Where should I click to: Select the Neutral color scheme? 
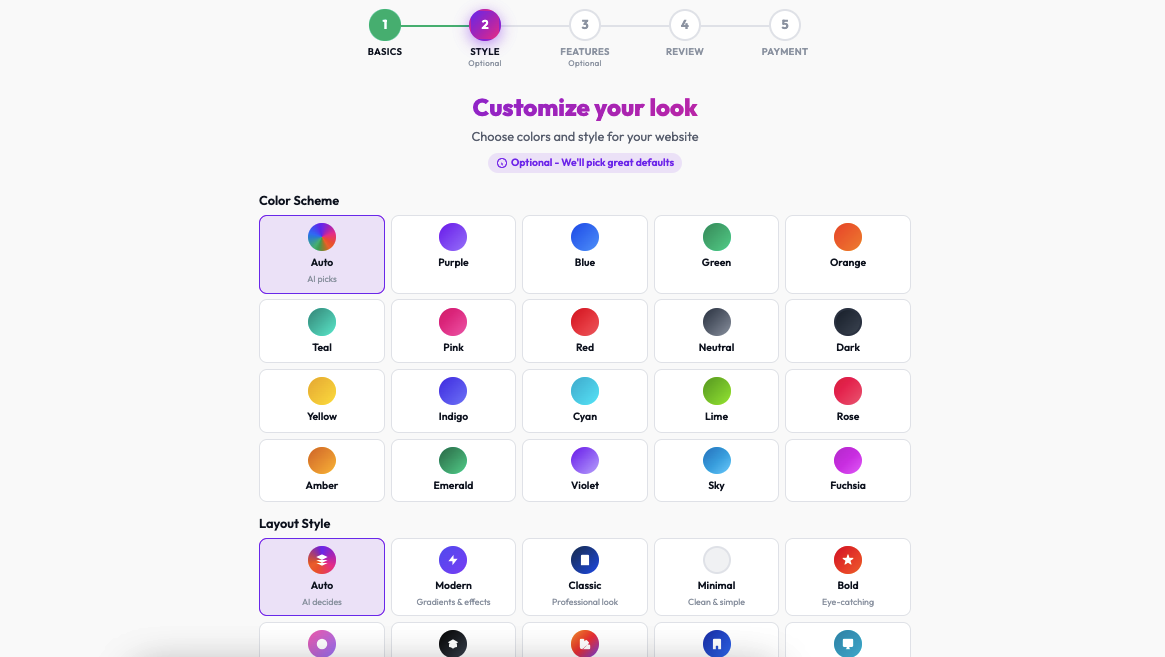(716, 331)
